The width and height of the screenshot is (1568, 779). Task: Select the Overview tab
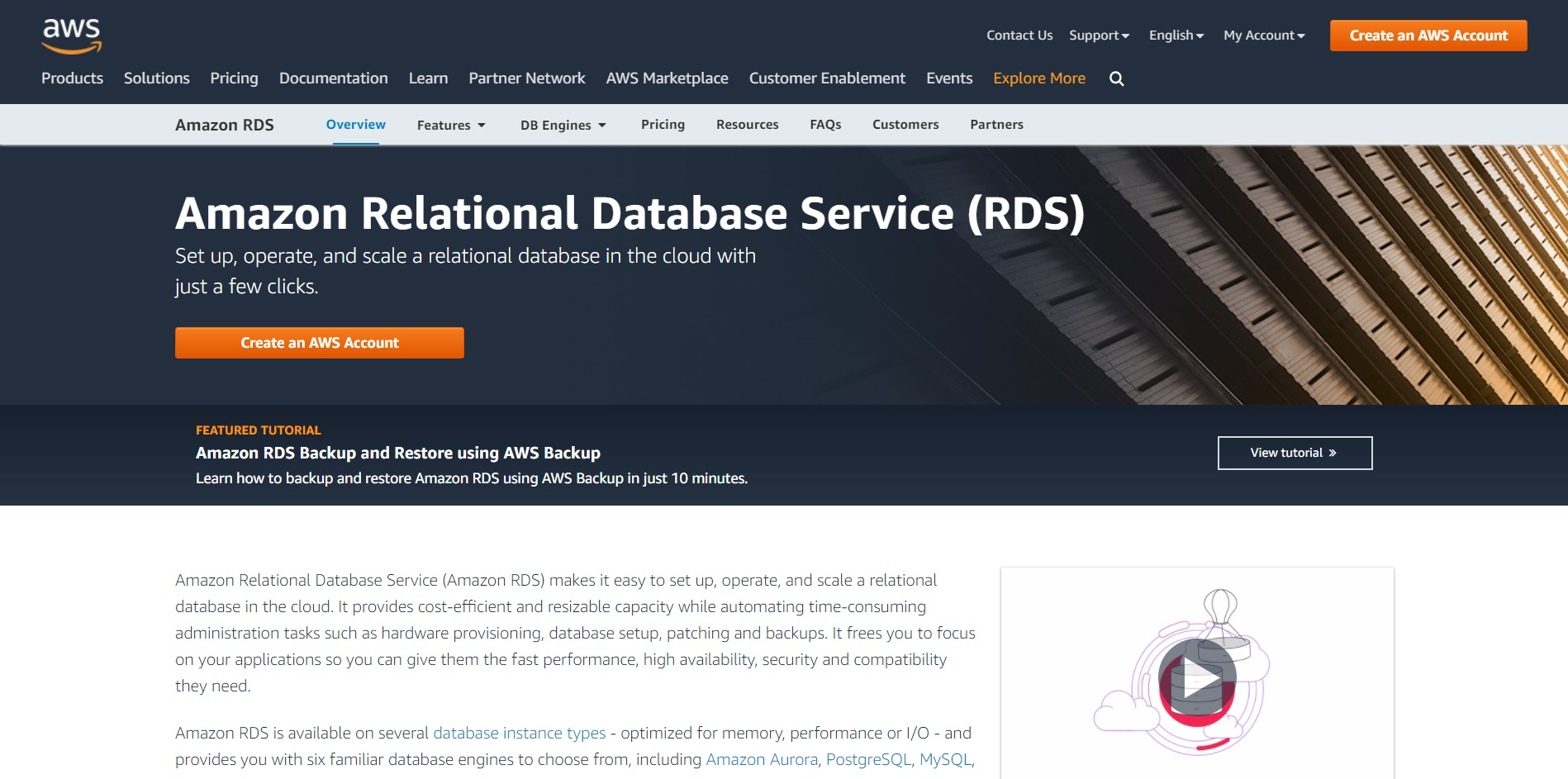[356, 125]
